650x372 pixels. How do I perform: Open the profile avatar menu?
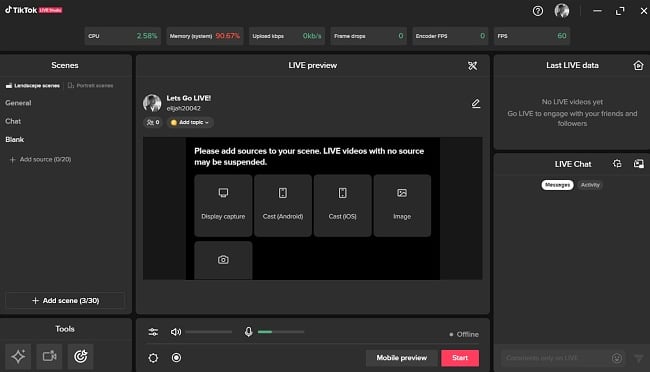pos(562,11)
